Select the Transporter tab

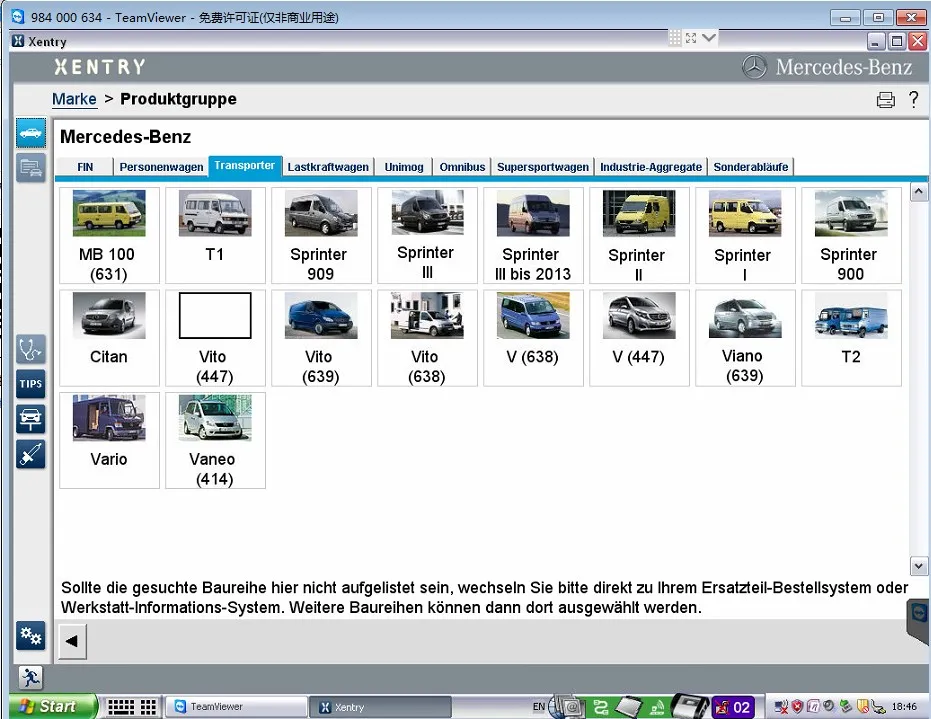[x=245, y=166]
